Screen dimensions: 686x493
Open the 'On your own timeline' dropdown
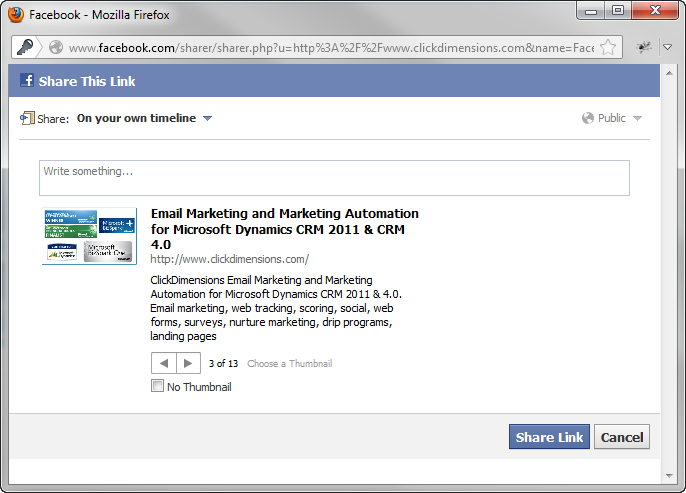pos(144,118)
